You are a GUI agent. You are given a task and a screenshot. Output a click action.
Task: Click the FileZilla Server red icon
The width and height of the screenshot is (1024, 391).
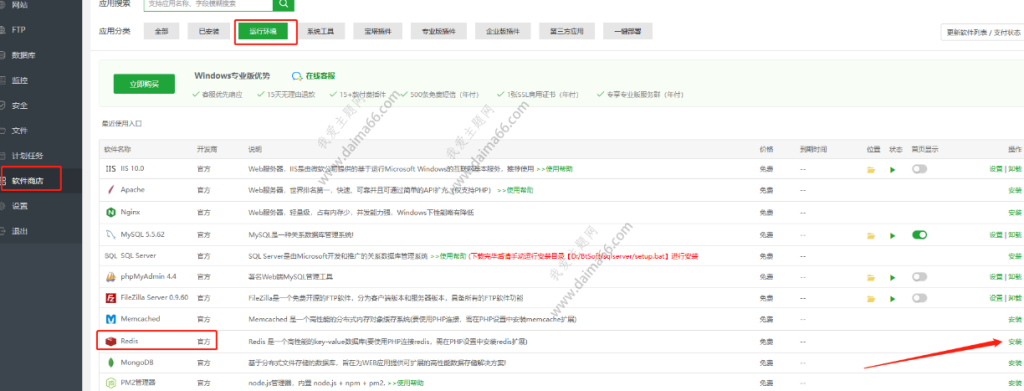tap(110, 298)
